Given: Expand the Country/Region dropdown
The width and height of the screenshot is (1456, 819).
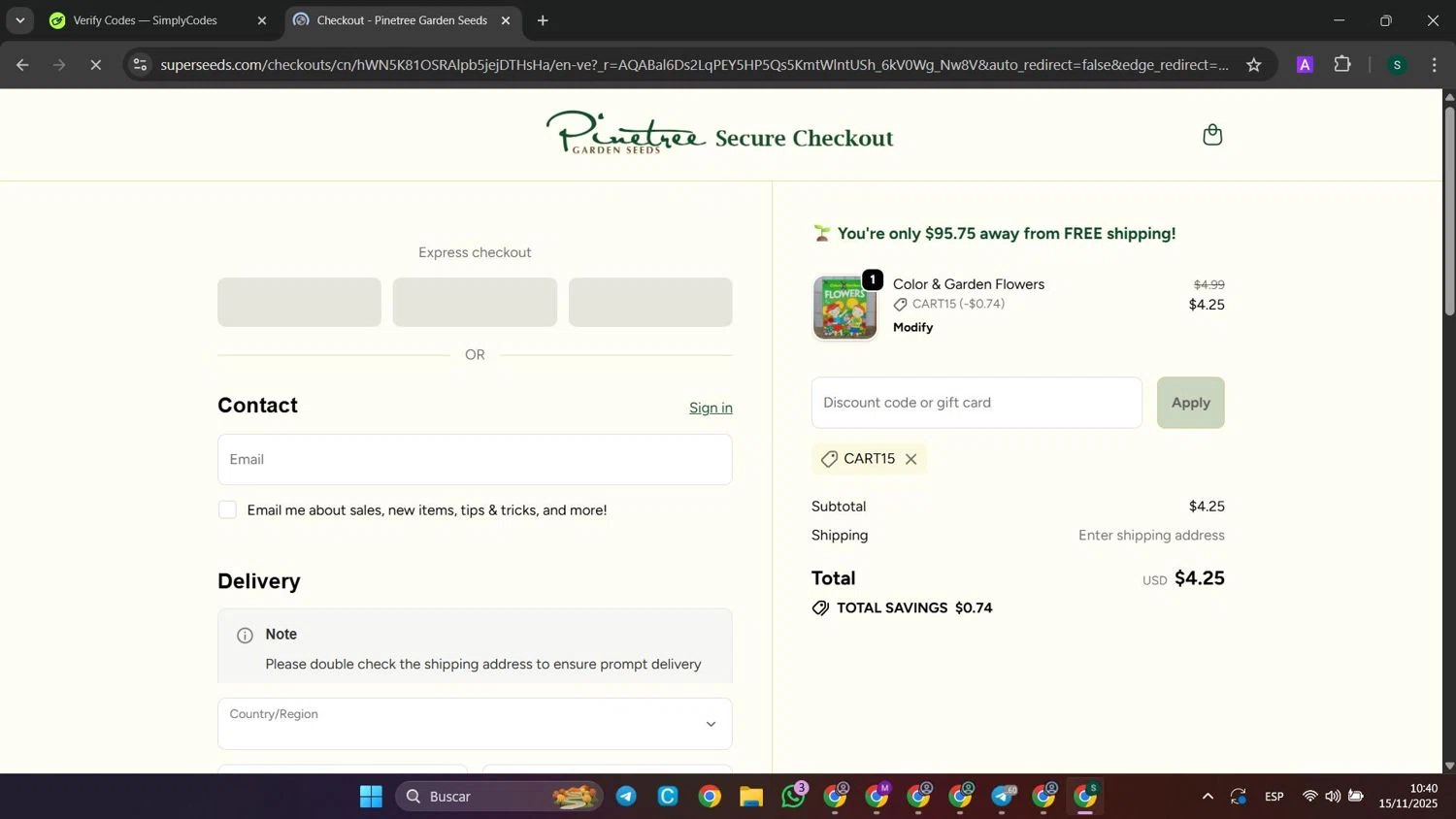Looking at the screenshot, I should (475, 724).
